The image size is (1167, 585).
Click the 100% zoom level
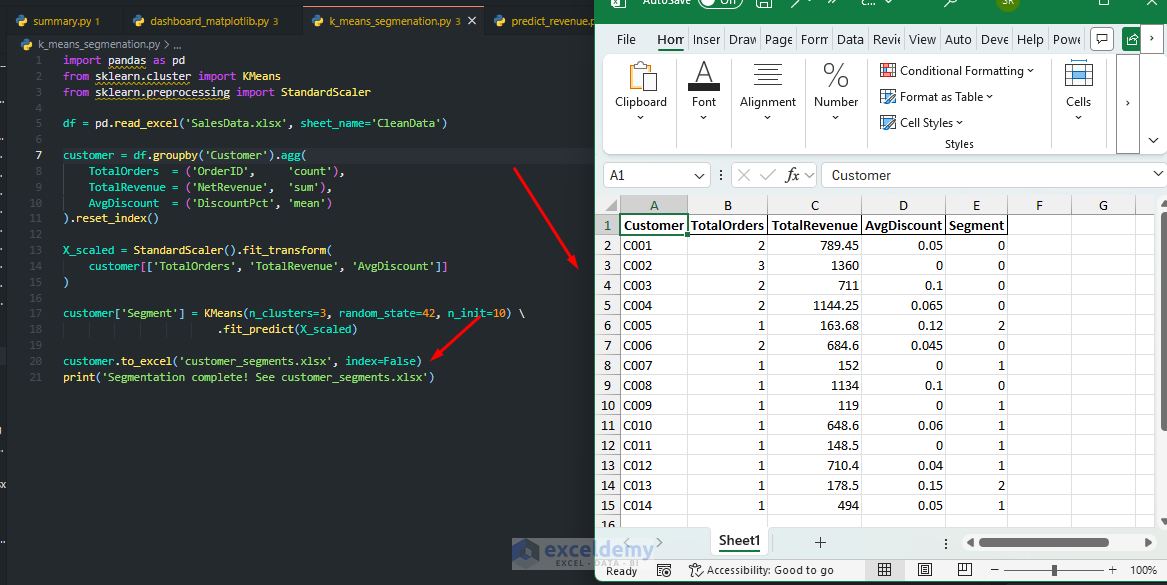1143,570
